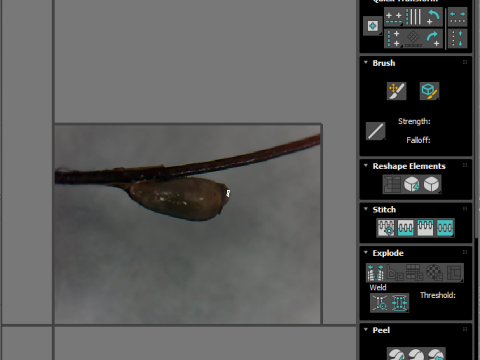Image resolution: width=480 pixels, height=360 pixels.
Task: Open the brush falloff type flyout
Action: point(375,131)
